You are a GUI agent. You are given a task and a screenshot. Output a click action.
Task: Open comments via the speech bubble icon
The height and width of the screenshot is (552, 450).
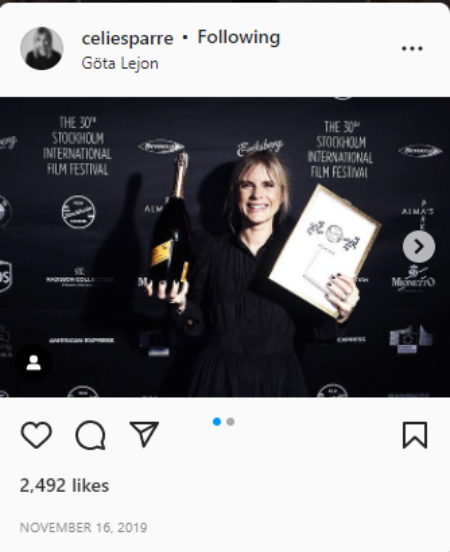(x=90, y=435)
